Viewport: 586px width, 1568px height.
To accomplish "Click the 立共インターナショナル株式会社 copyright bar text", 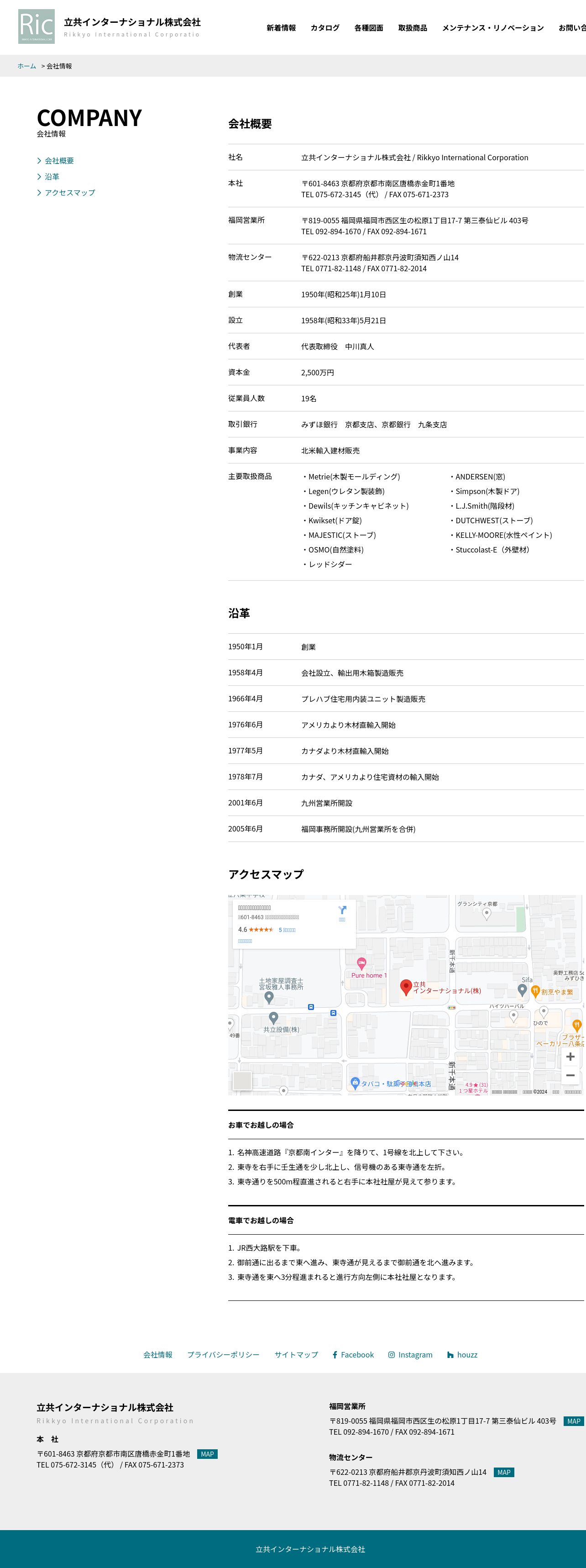I will [310, 1549].
